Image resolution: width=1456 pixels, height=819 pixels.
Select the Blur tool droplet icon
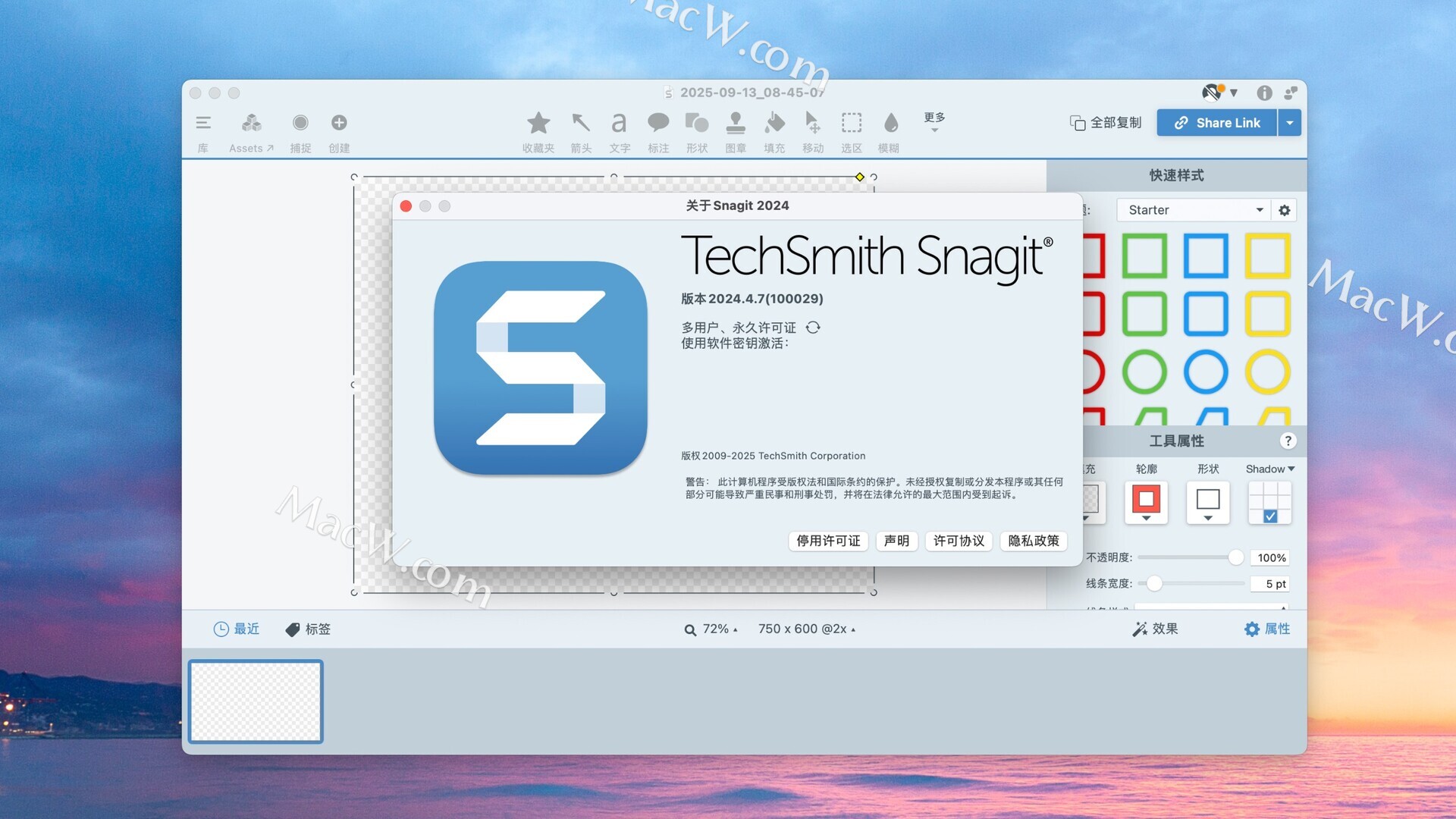(x=890, y=123)
